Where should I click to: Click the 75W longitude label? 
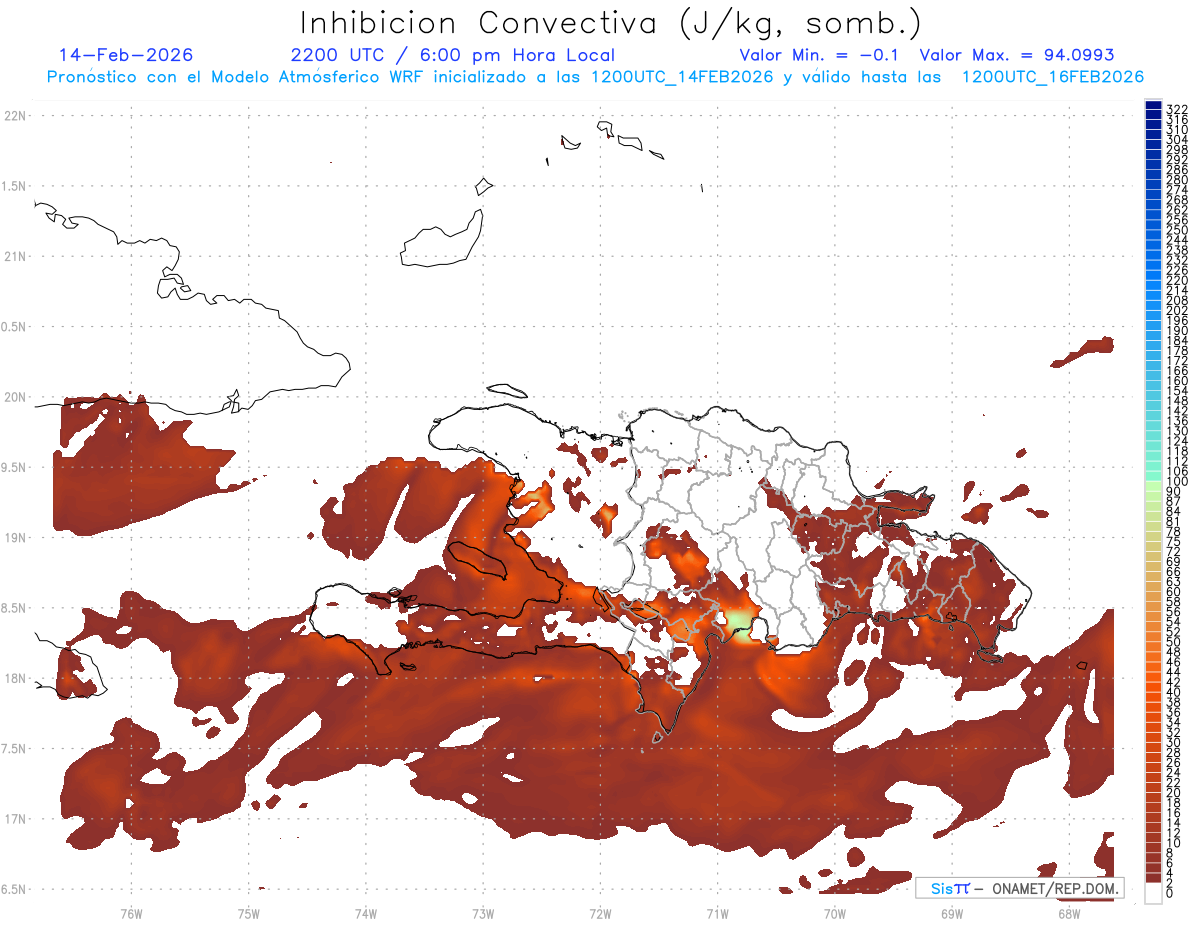point(249,914)
